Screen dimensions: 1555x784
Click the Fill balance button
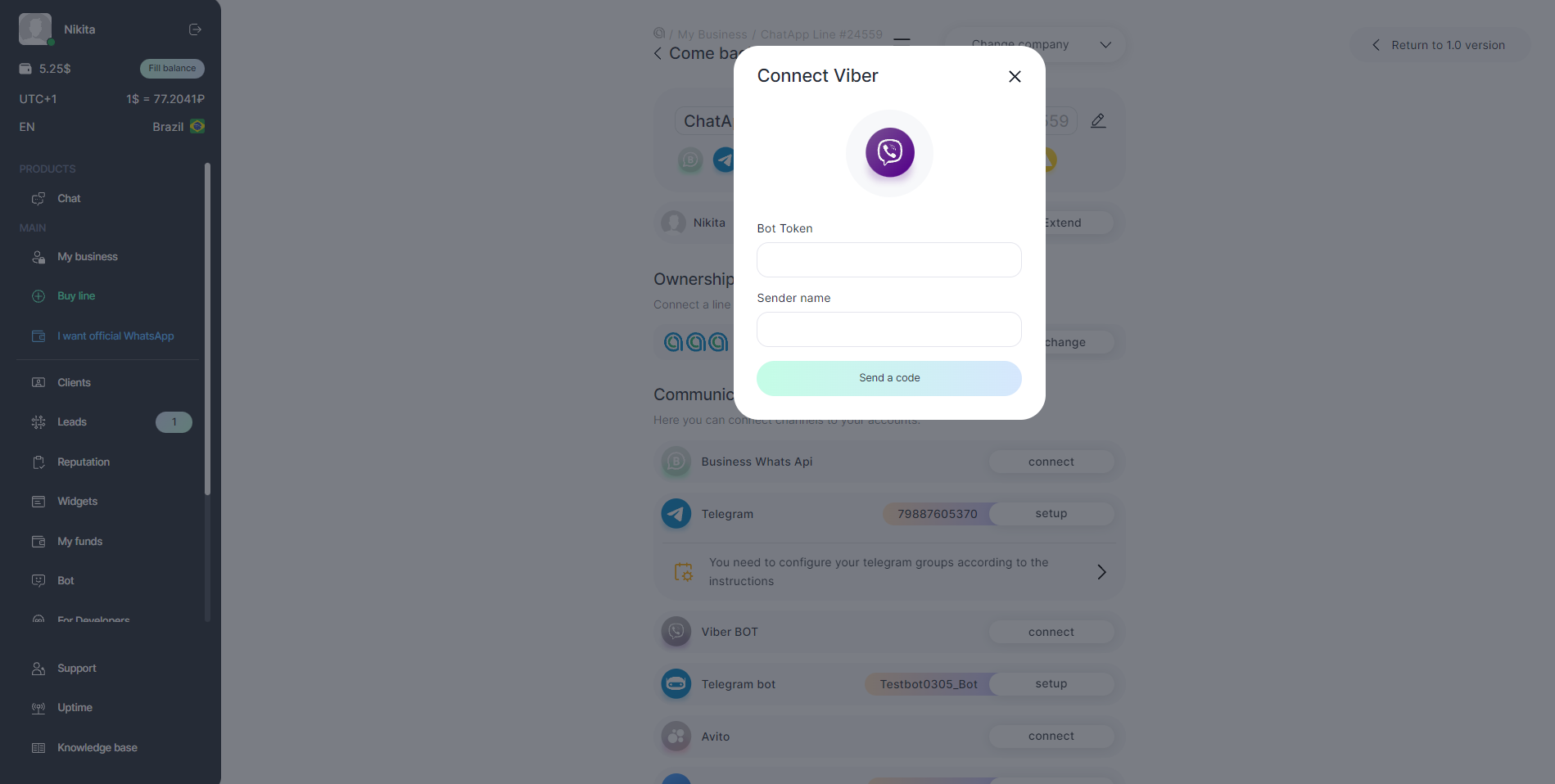pos(172,69)
